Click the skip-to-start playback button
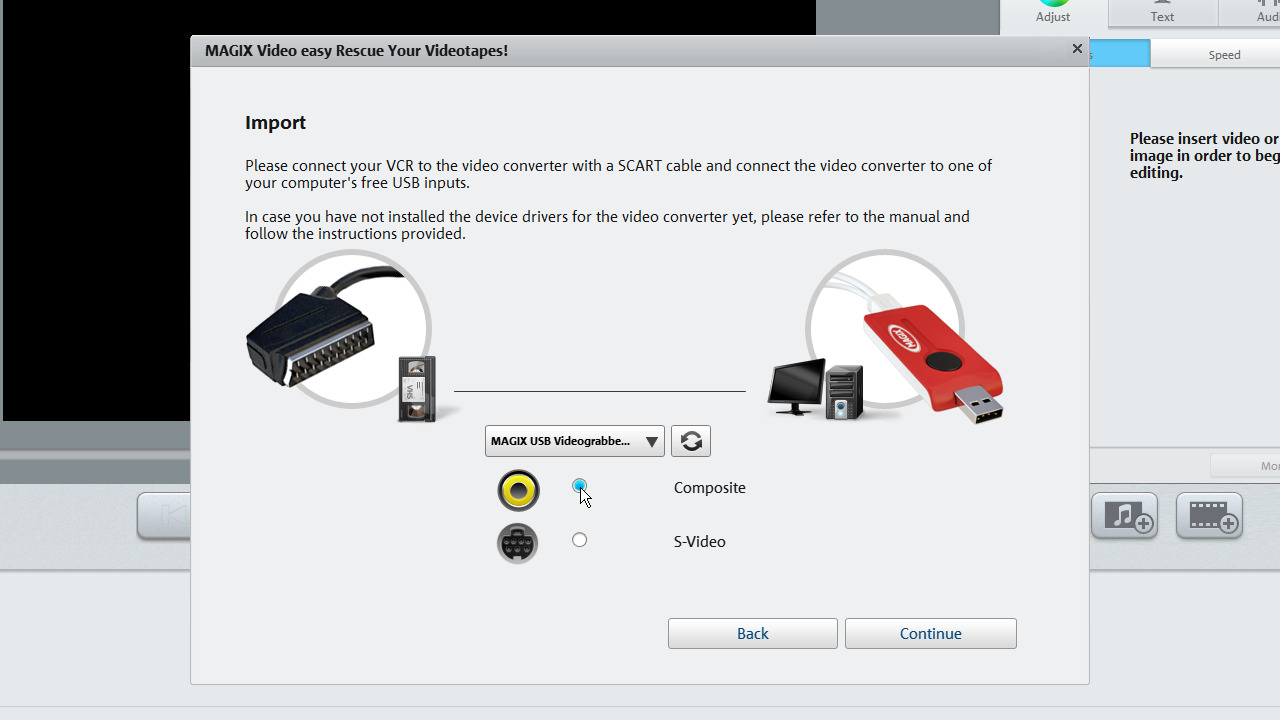Viewport: 1280px width, 720px height. tap(166, 516)
